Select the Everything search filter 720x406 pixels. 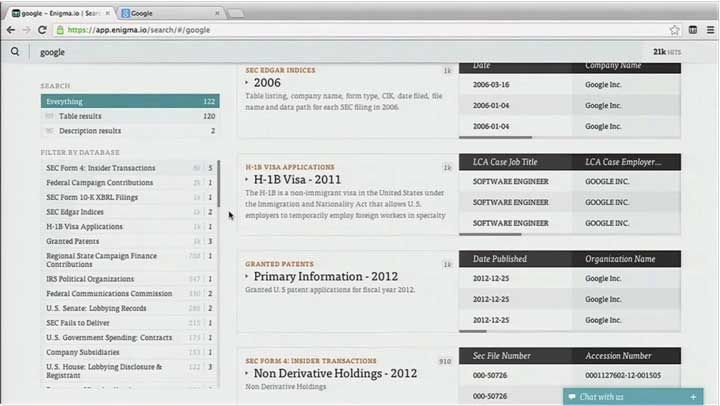tap(130, 101)
